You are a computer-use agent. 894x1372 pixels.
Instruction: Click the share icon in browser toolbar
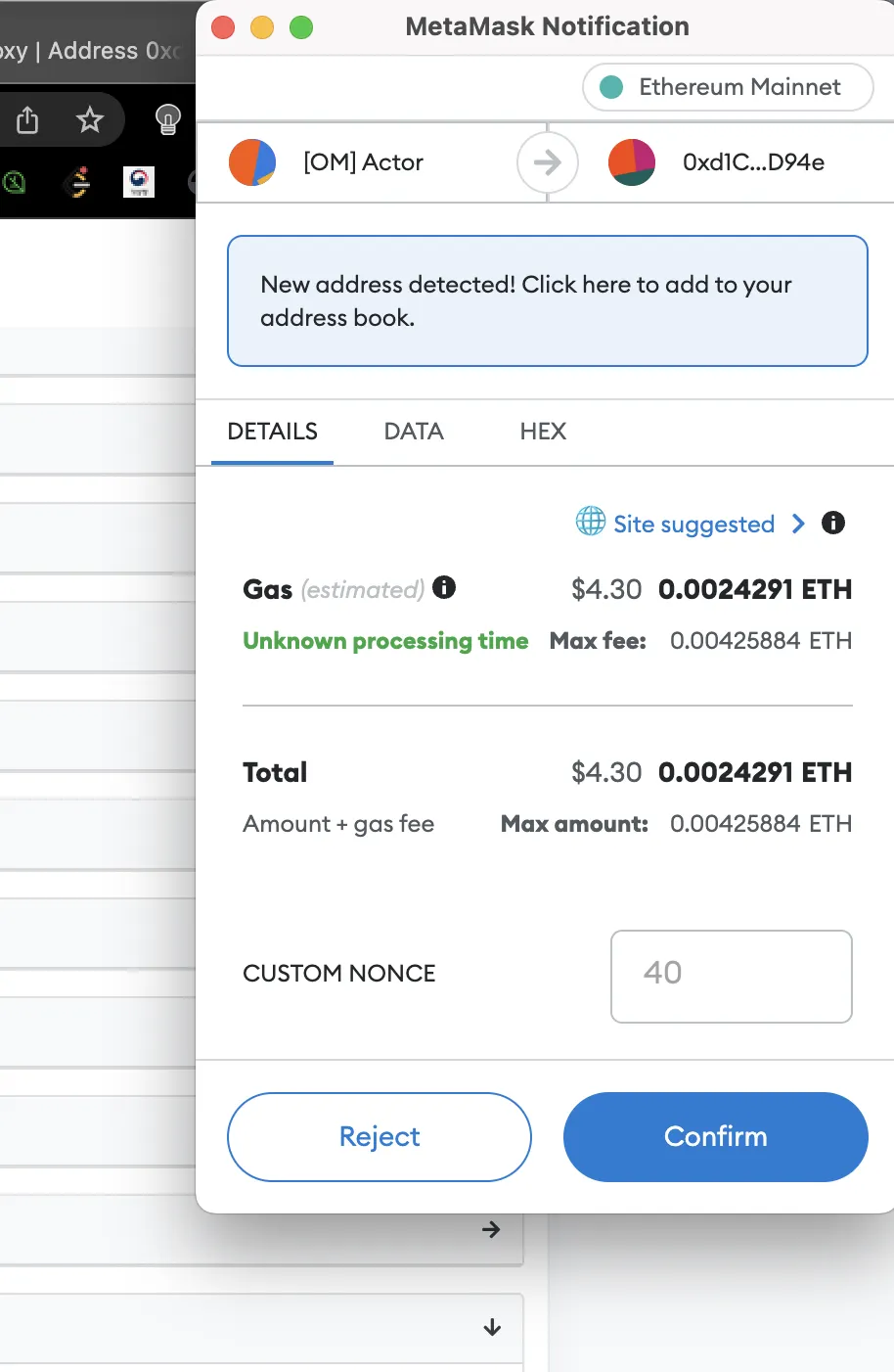pos(27,119)
